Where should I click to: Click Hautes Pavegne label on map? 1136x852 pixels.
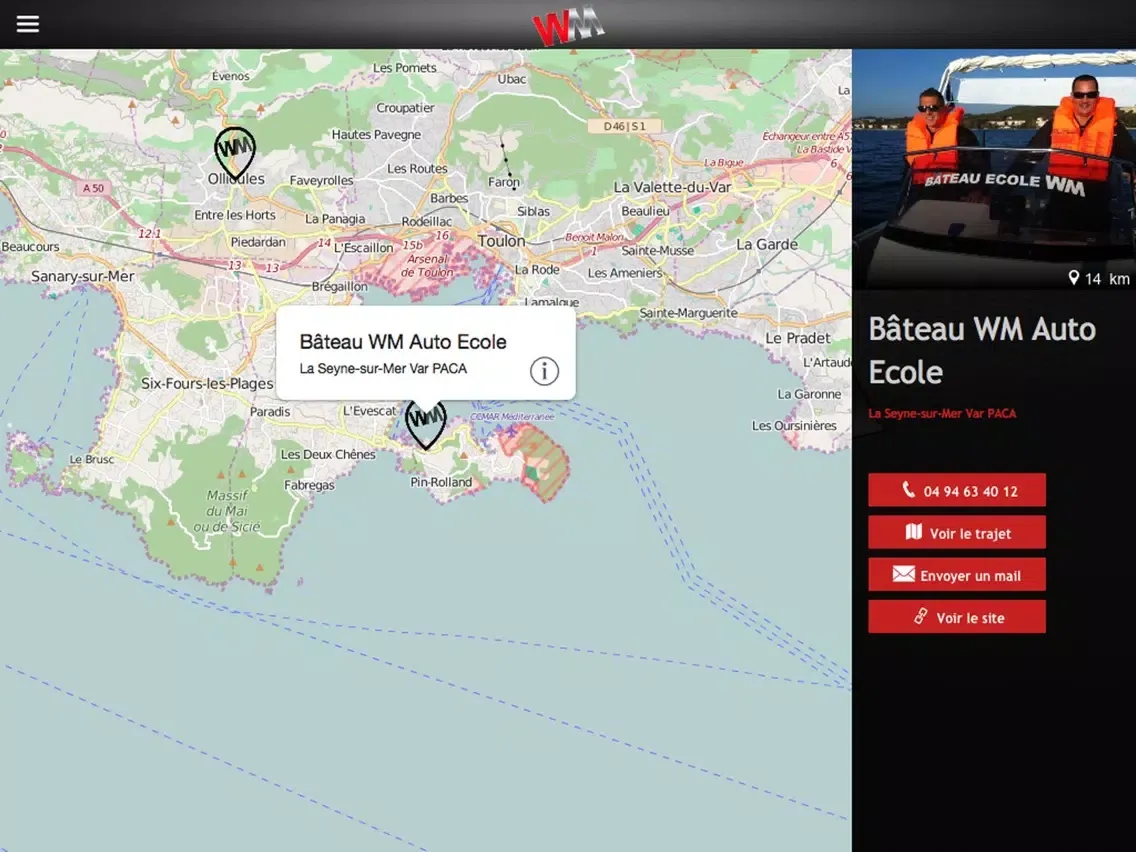(376, 134)
